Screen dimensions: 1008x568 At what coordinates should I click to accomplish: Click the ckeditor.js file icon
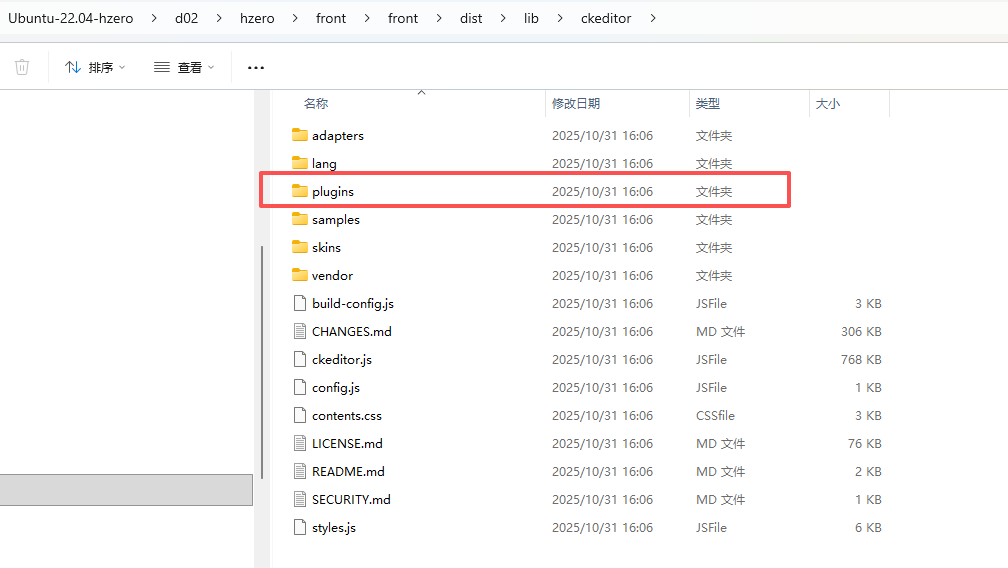coord(299,359)
